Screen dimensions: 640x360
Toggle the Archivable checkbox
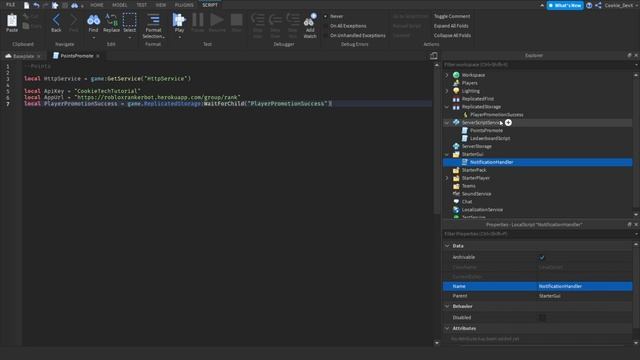point(542,258)
